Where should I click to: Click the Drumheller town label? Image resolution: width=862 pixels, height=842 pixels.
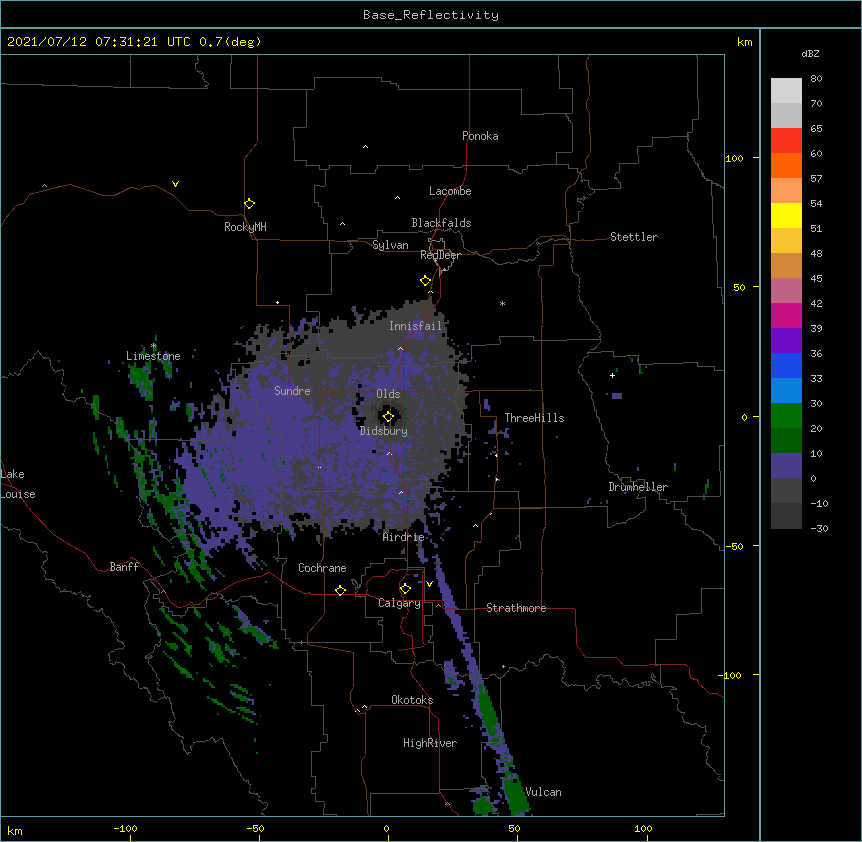pos(638,487)
